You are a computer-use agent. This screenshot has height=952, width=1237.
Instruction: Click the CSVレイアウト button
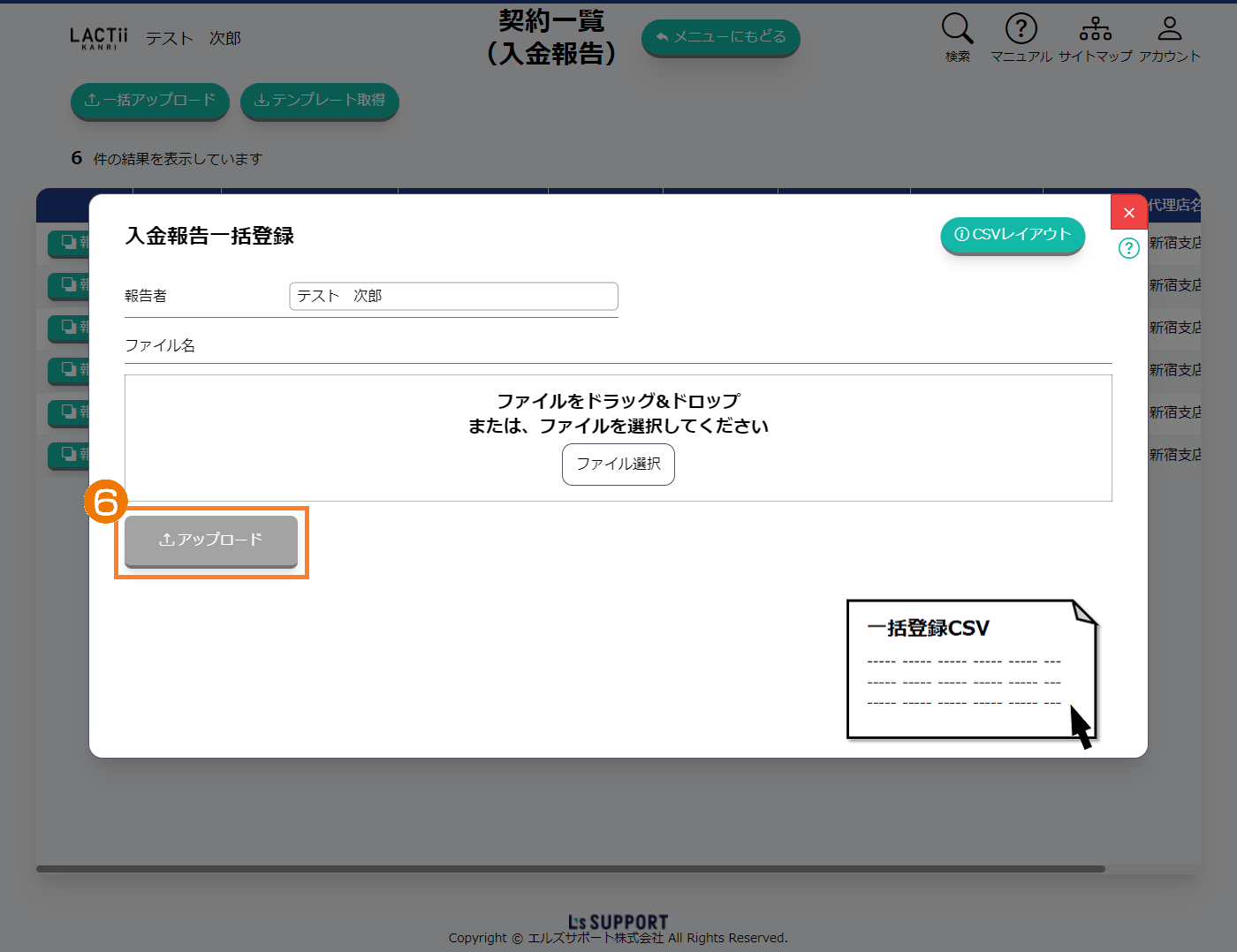click(x=1013, y=235)
